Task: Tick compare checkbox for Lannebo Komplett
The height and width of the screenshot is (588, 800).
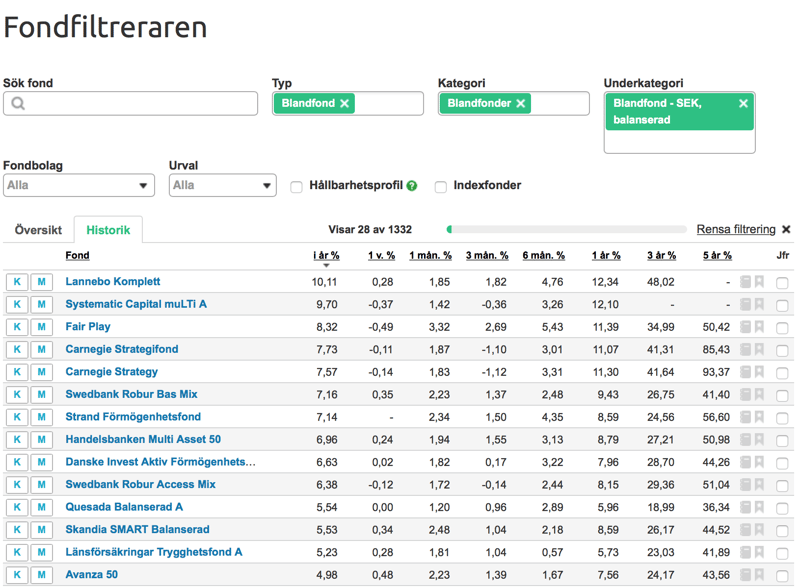Action: pyautogui.click(x=782, y=283)
